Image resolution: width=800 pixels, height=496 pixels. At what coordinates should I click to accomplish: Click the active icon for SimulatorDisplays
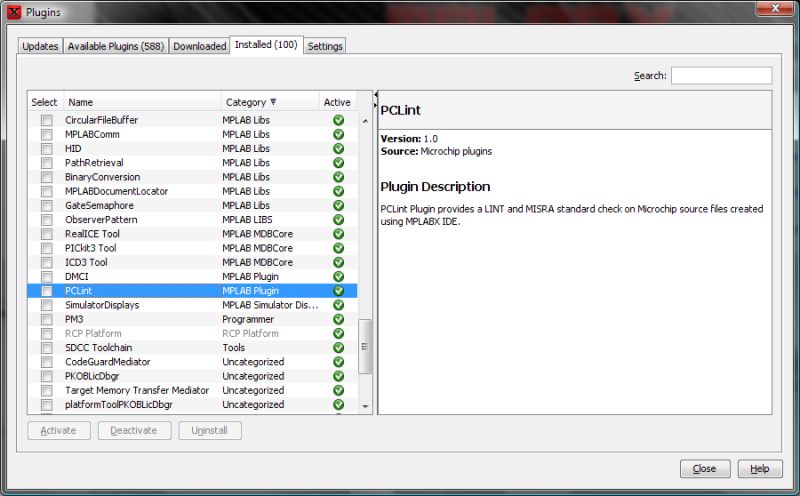pos(338,305)
